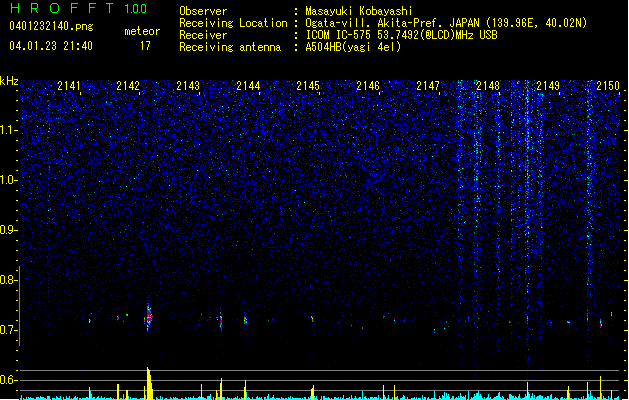Select the filename 0401232140.png
629x400 pixels.
[x=51, y=27]
